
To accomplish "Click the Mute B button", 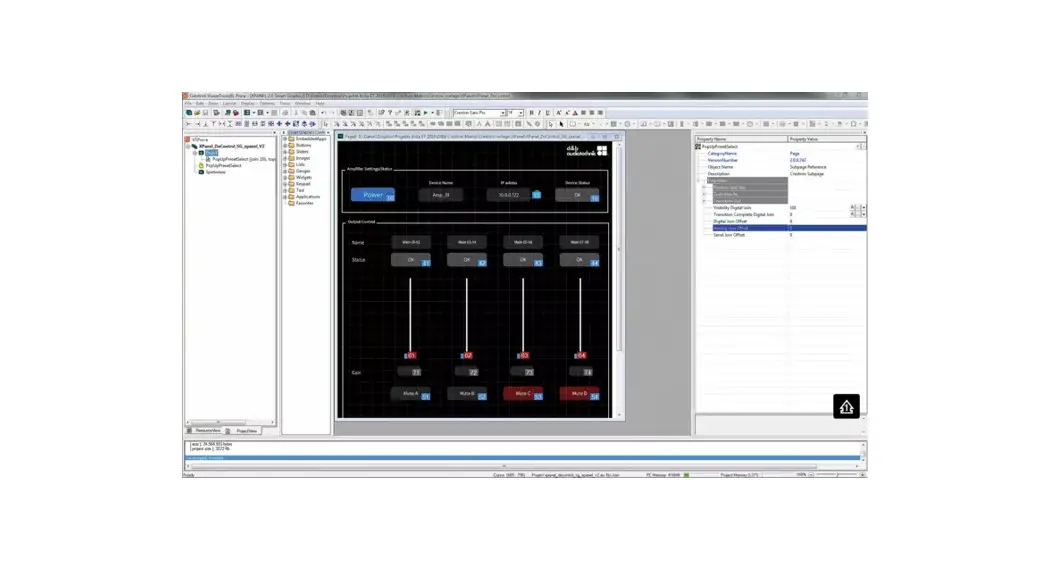I will [467, 394].
